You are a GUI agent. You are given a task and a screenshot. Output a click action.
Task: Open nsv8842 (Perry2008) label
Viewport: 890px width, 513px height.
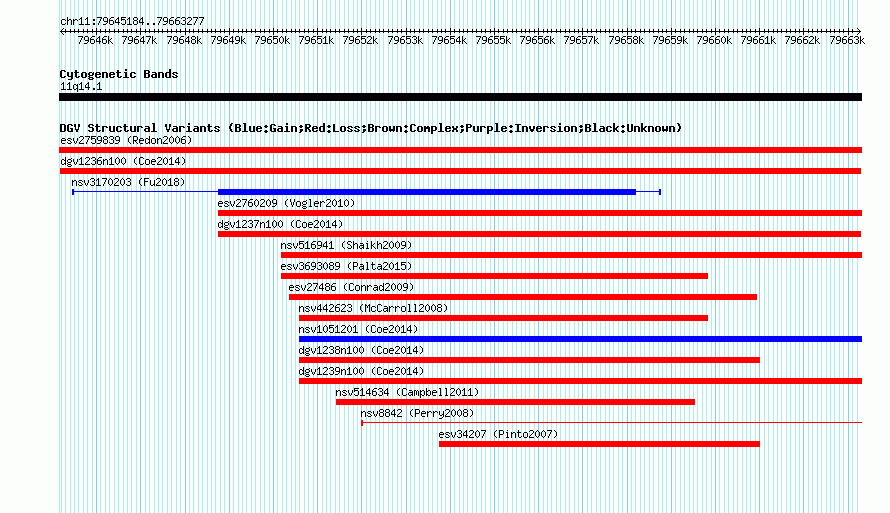[x=417, y=413]
